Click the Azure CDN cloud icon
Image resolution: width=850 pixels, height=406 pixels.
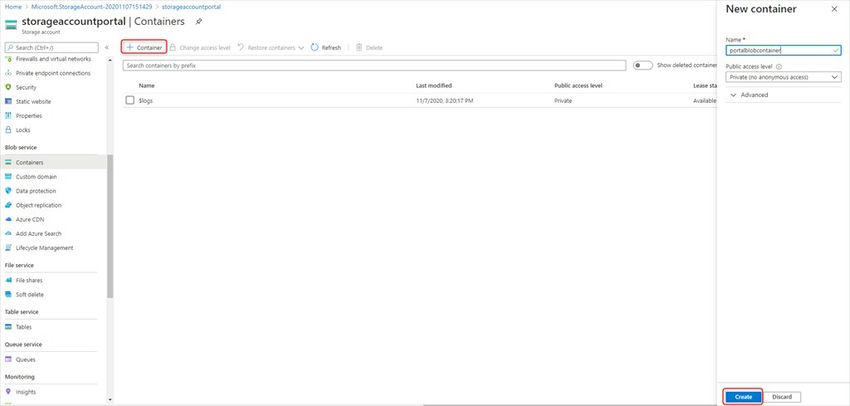[x=8, y=220]
